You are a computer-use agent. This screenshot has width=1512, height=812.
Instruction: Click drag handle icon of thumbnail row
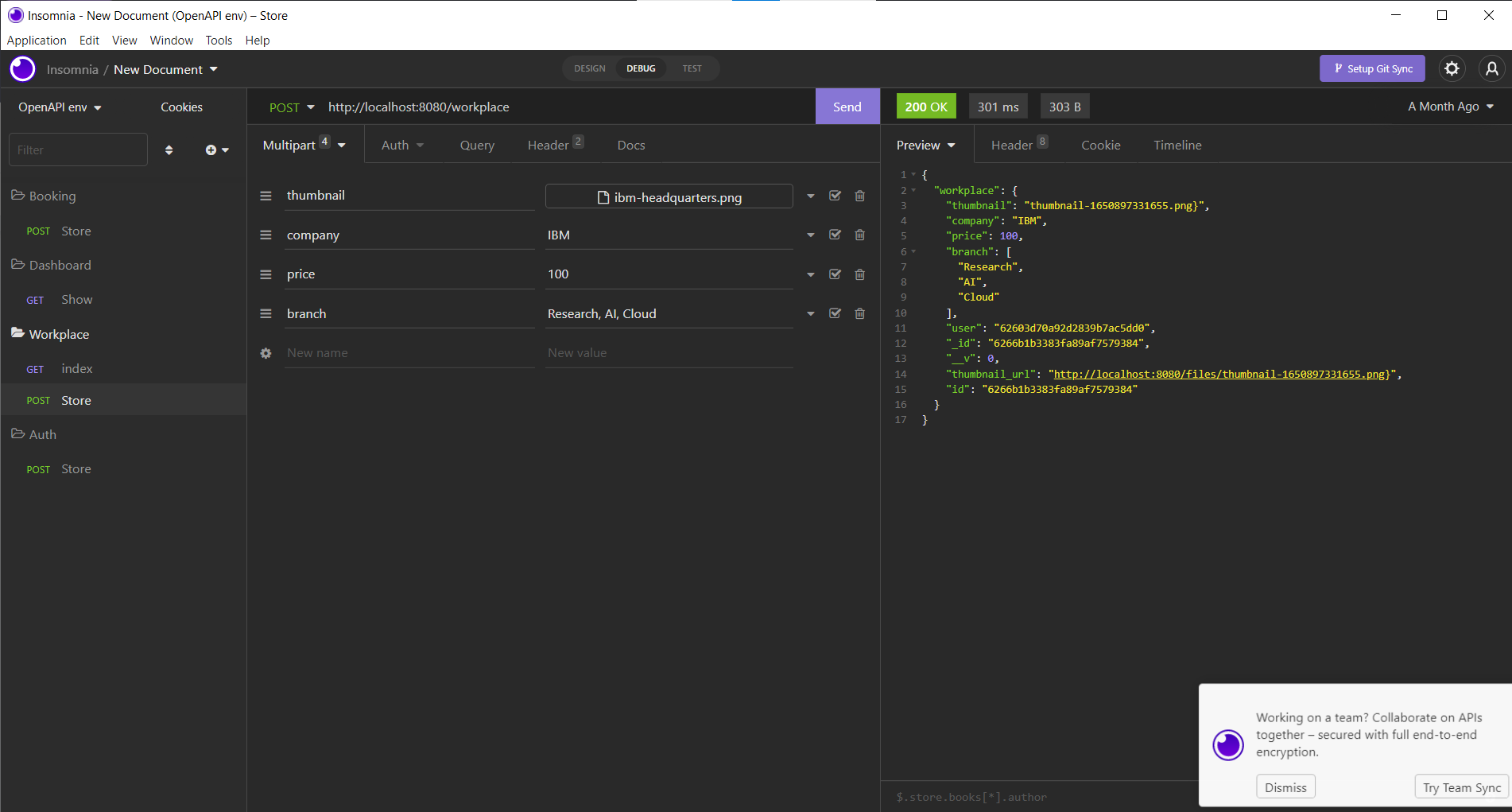266,196
